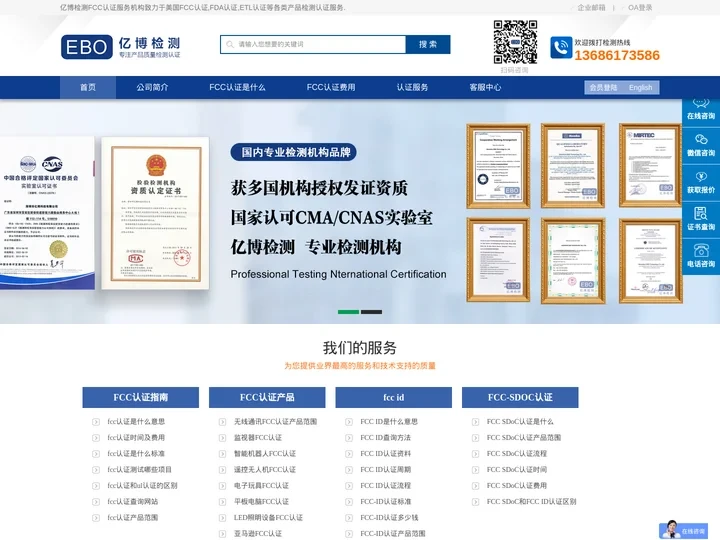Screen dimensions: 720x540
Task: Open fcc id category header
Action: pos(394,398)
